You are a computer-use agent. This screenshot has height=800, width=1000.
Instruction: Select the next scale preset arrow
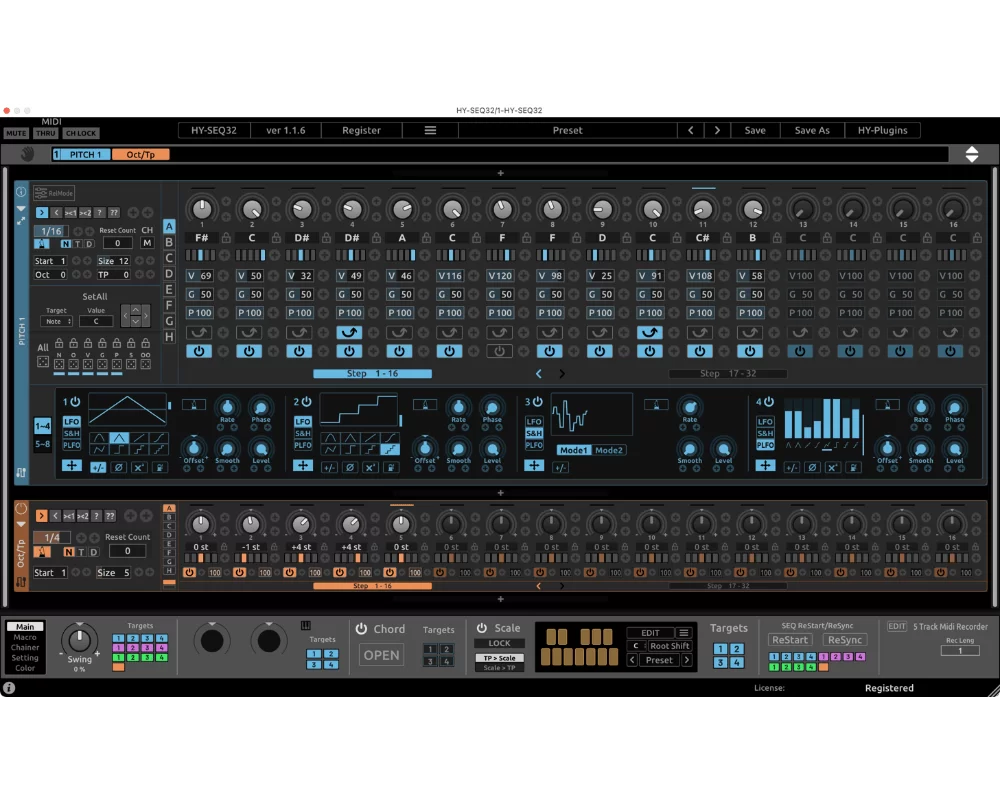(x=687, y=660)
